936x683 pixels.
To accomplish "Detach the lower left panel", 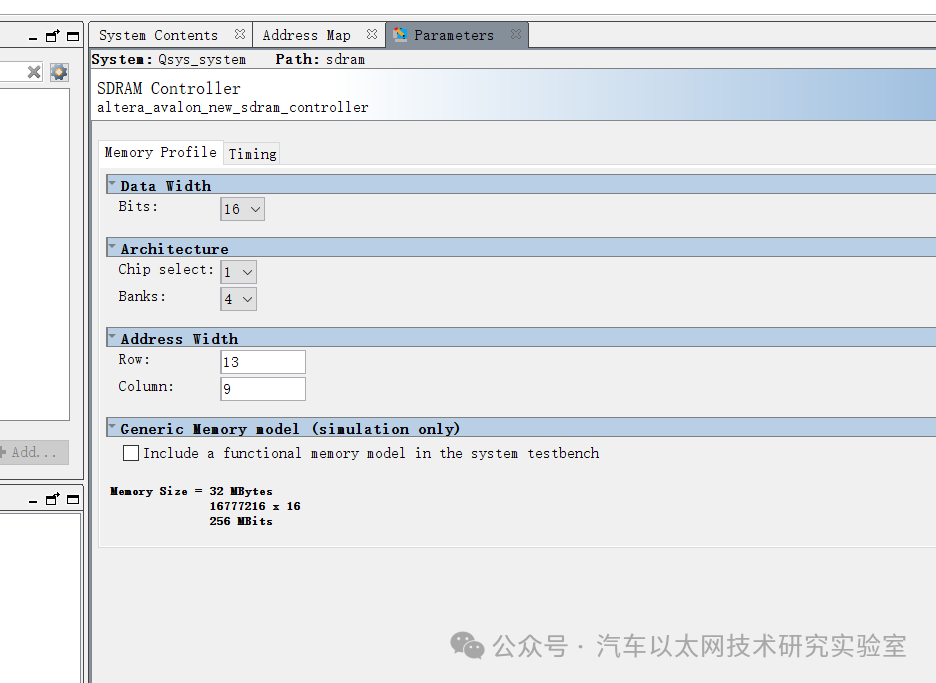I will (x=53, y=499).
